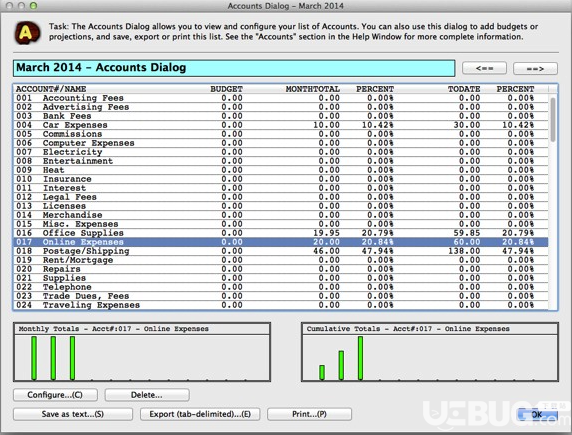Click tallest bar in Cumulative Totals chart
This screenshot has height=435, width=572.
click(360, 358)
